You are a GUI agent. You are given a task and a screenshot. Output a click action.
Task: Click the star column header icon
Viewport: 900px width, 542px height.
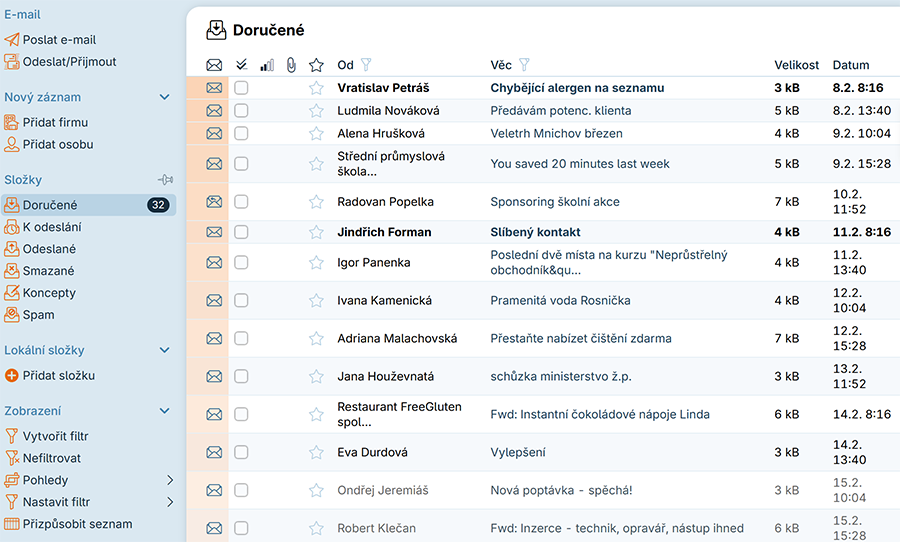click(x=316, y=65)
